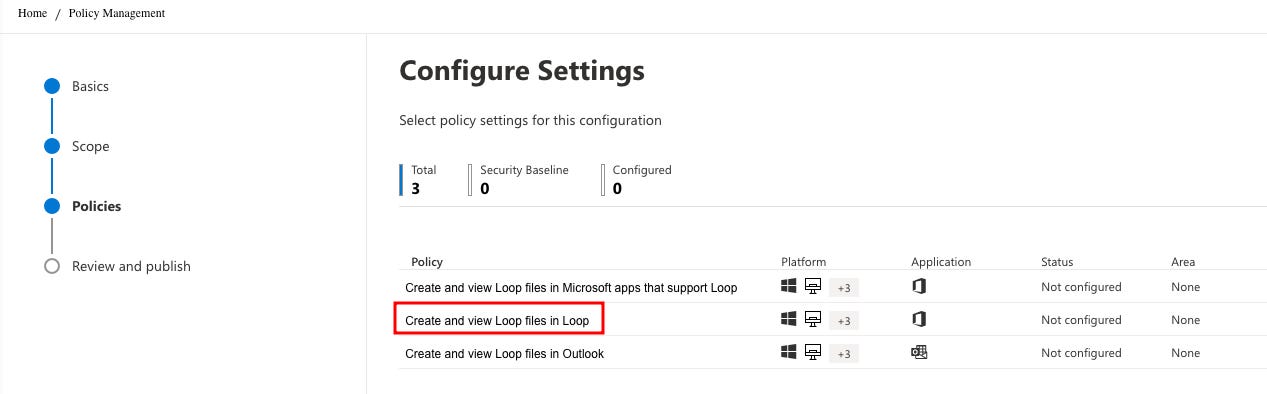Expand +3 platforms in Outlook row
The height and width of the screenshot is (394, 1267).
pyautogui.click(x=844, y=354)
